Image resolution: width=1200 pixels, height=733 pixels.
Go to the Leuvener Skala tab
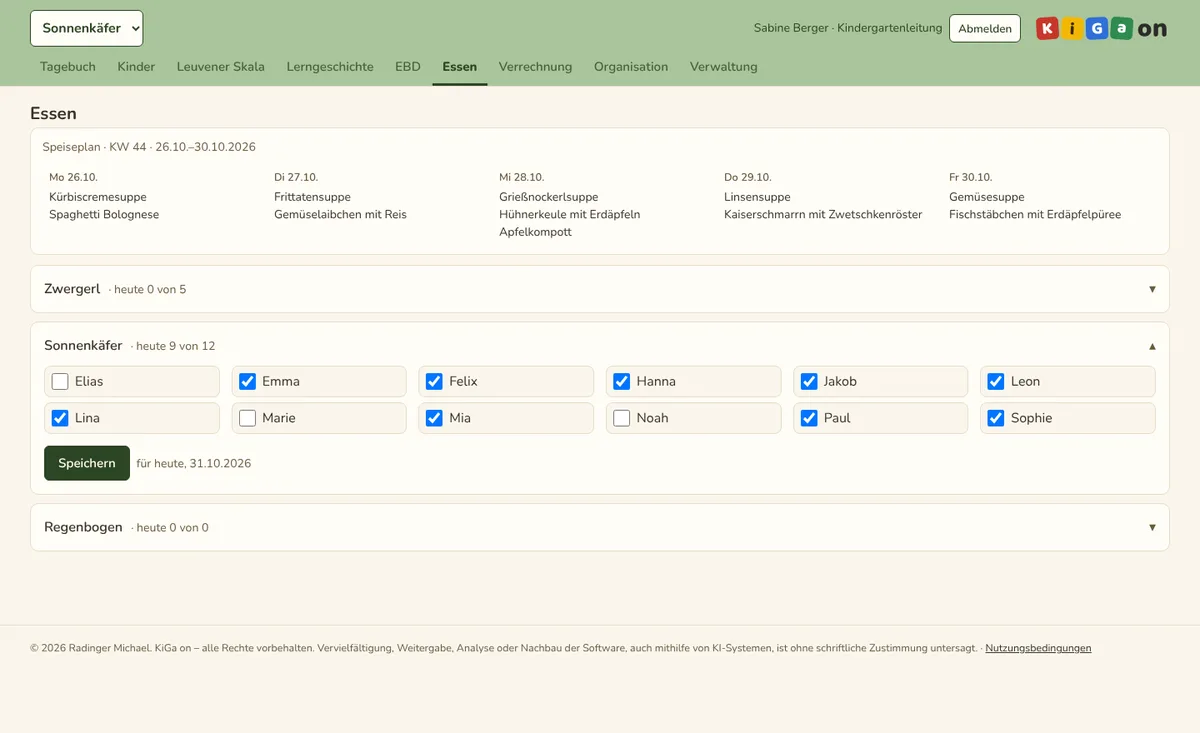[221, 67]
